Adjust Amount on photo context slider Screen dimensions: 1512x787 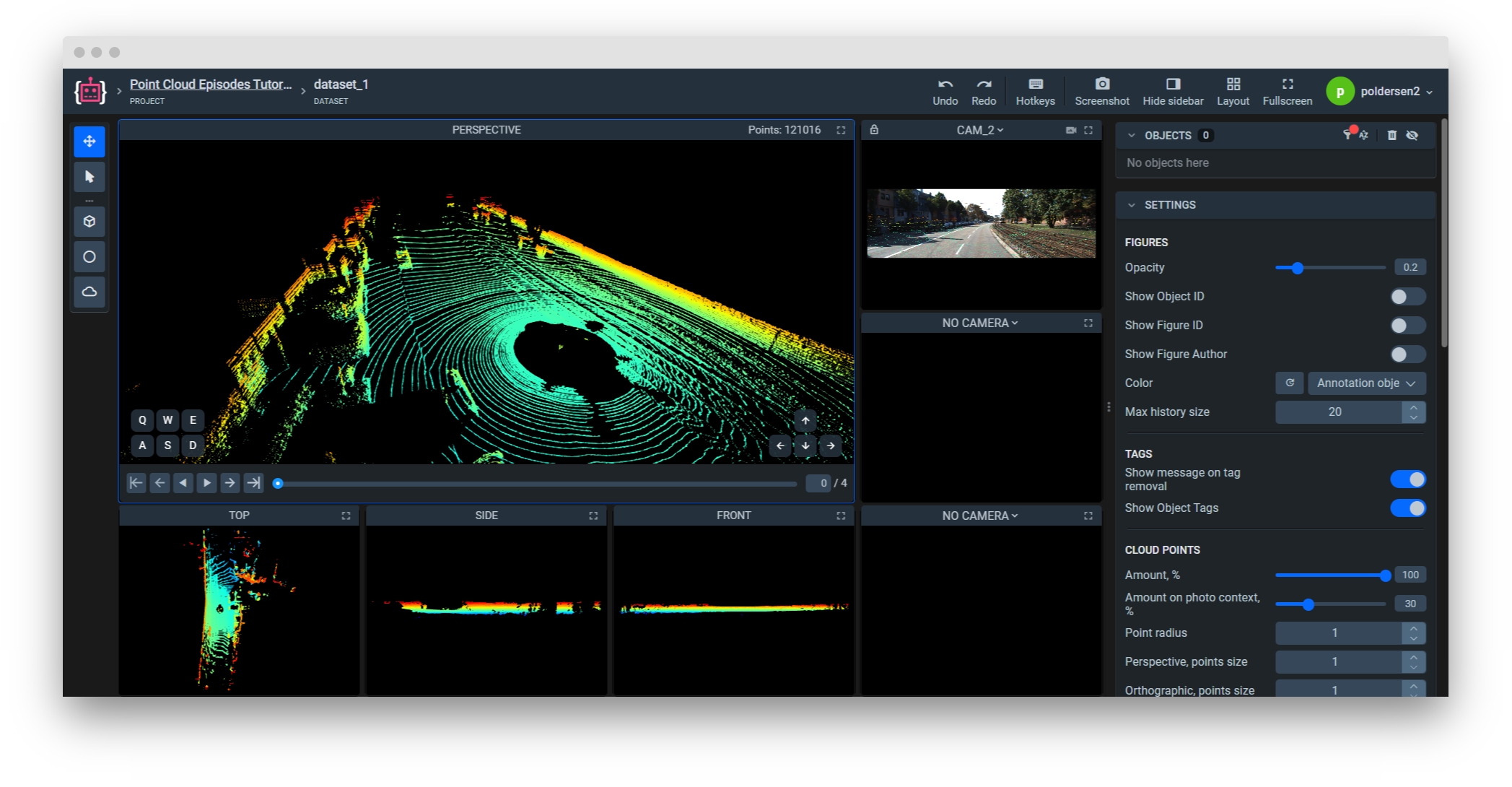[1330, 604]
